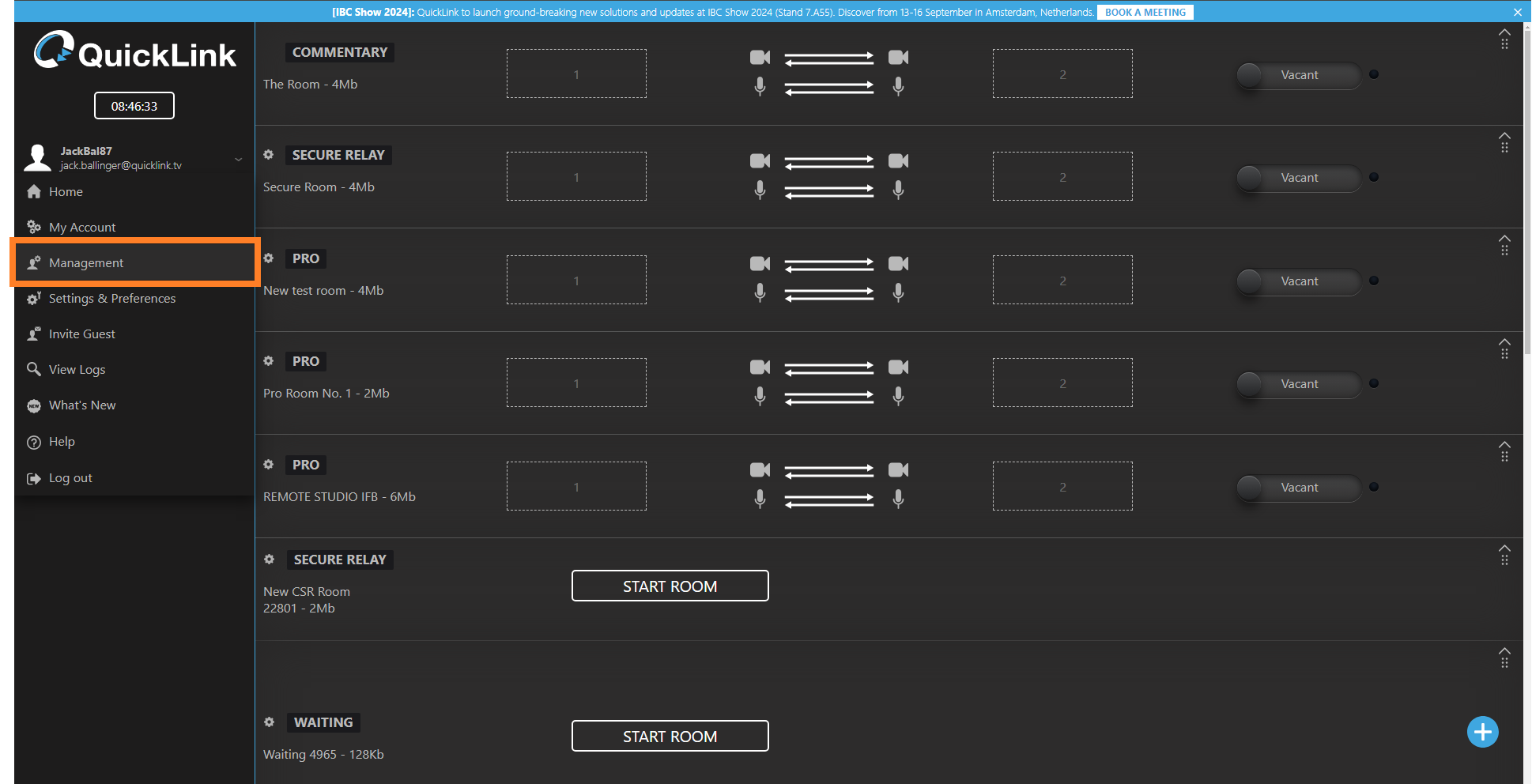Open settings gear for New CSR Room
The image size is (1532, 784).
coord(270,560)
